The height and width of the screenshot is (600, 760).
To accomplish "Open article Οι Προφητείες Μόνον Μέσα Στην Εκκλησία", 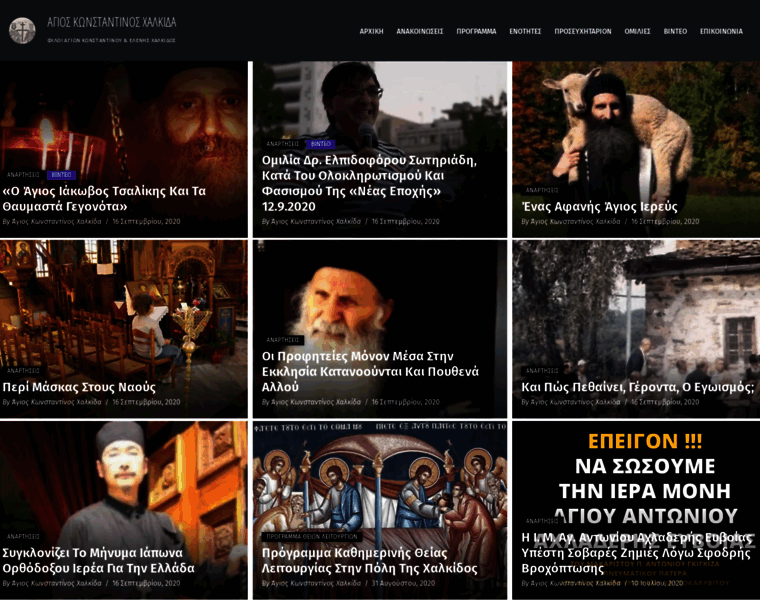I will point(370,372).
